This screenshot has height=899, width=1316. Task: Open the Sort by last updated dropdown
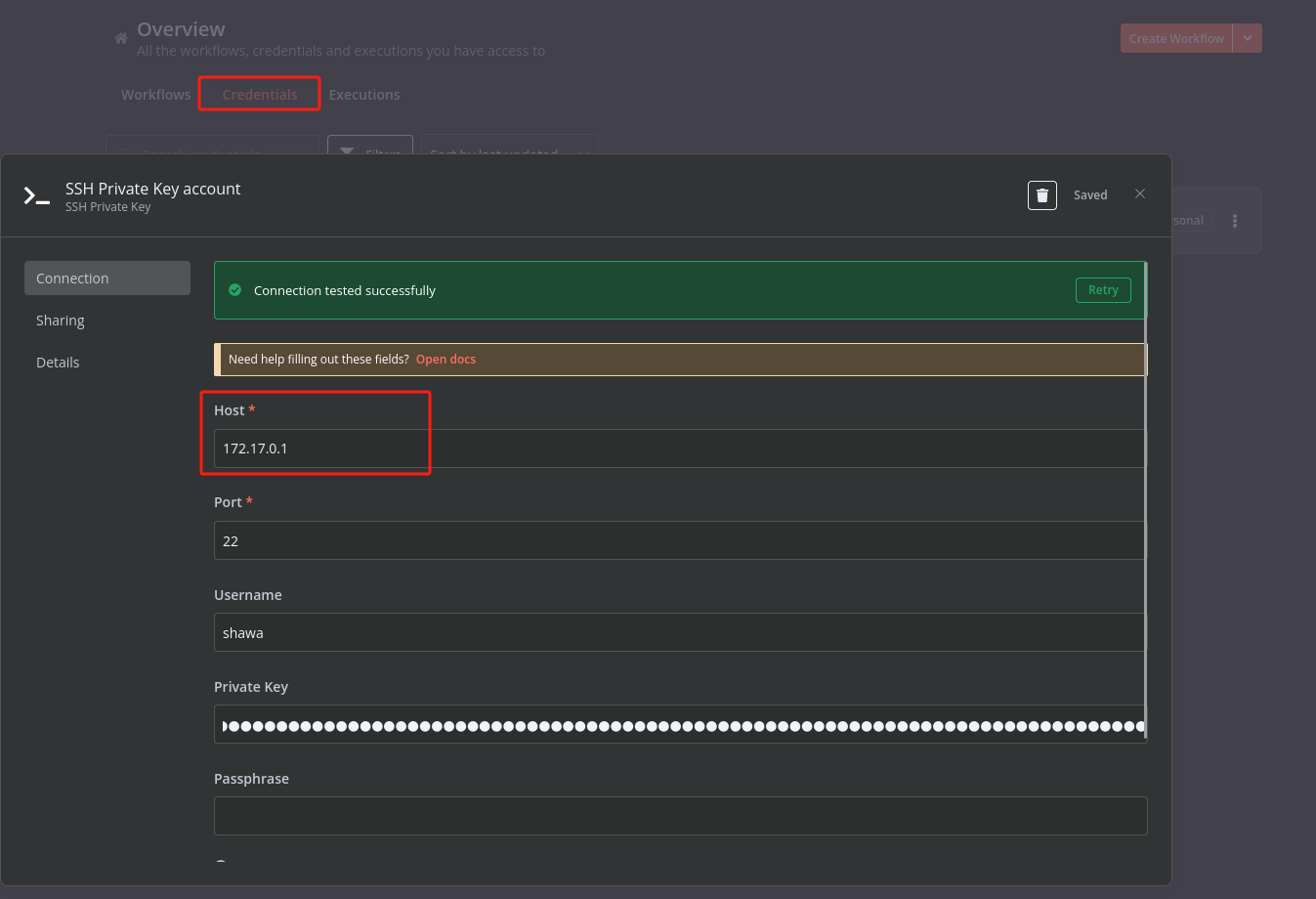(508, 149)
